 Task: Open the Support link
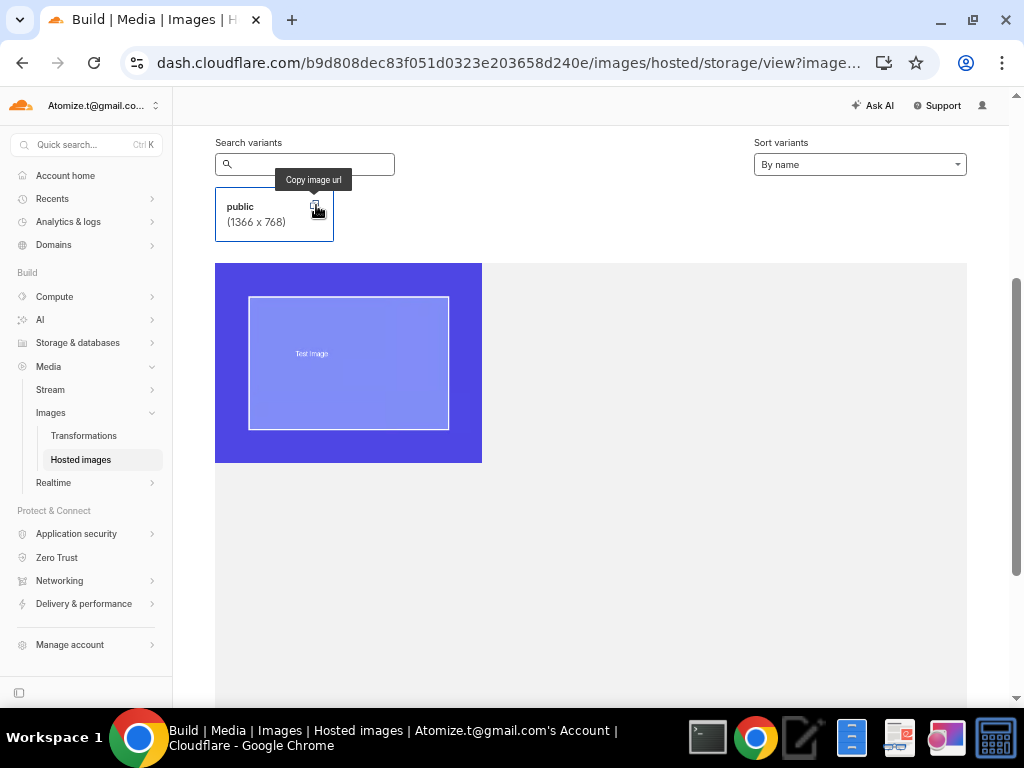[x=936, y=105]
